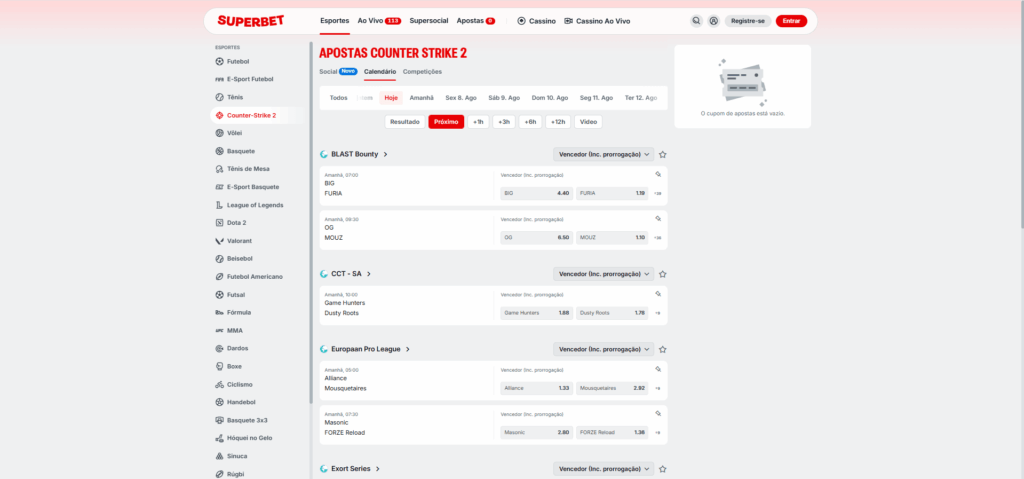This screenshot has width=1024, height=479.
Task: Click the Futebol soccer ball icon
Action: coord(219,61)
